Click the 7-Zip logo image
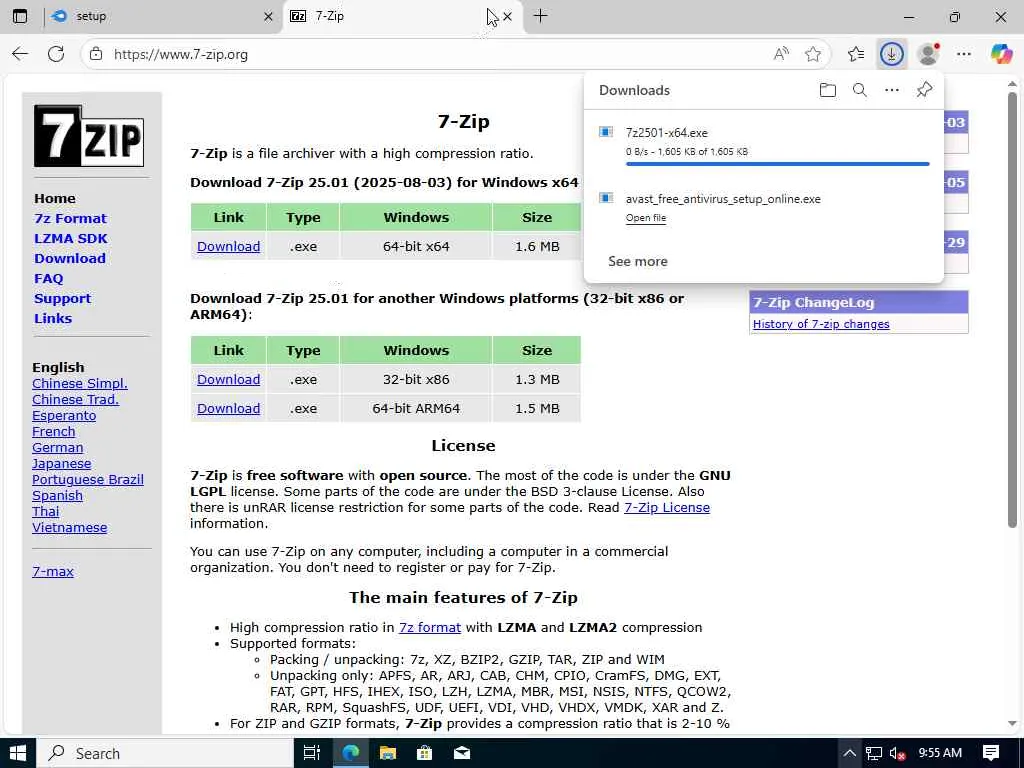 tap(89, 136)
